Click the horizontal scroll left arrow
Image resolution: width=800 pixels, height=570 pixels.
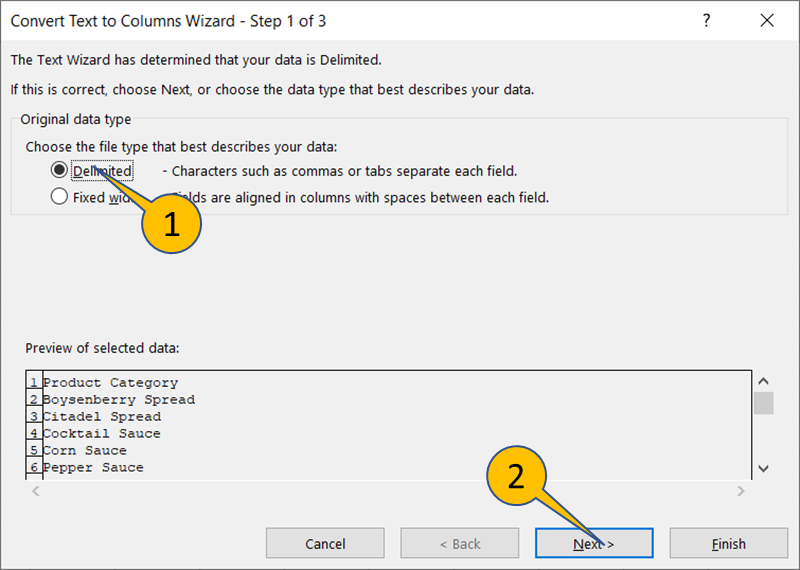point(35,491)
